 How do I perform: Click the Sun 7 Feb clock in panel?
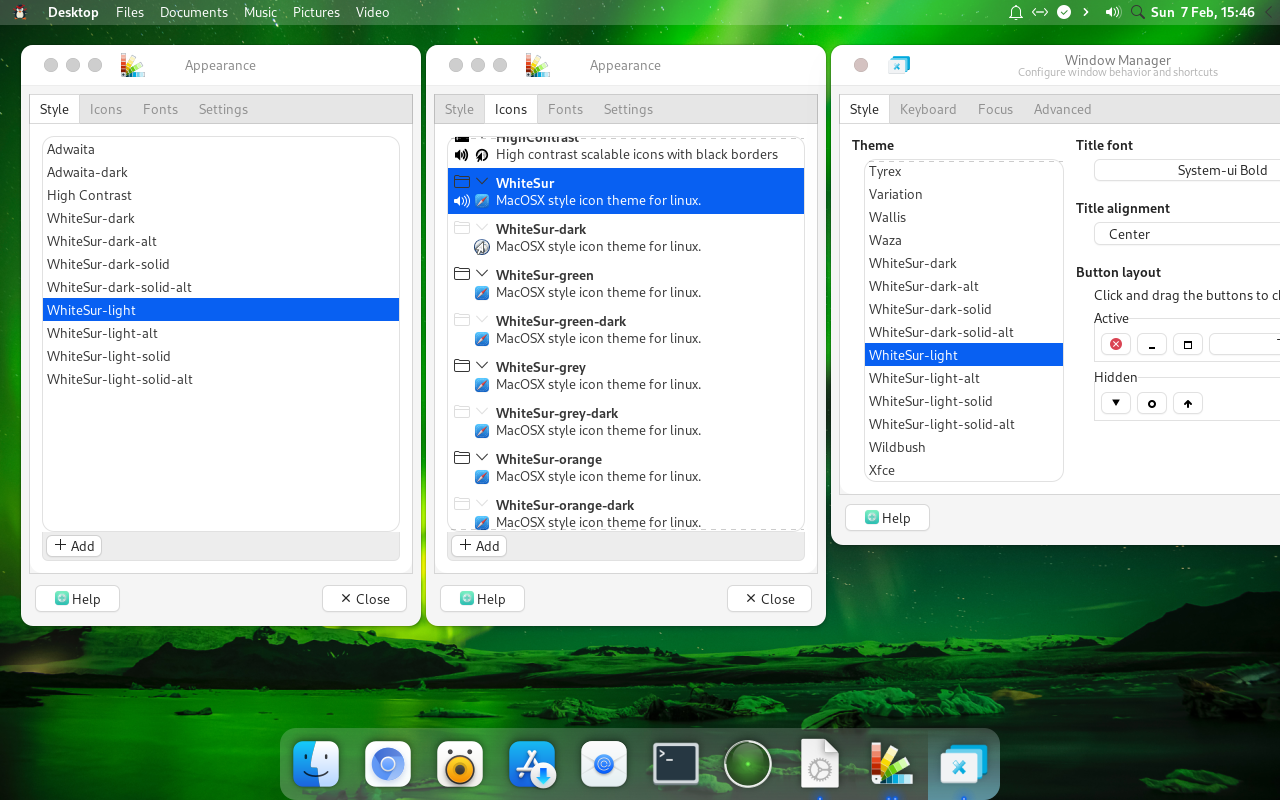coord(1202,12)
